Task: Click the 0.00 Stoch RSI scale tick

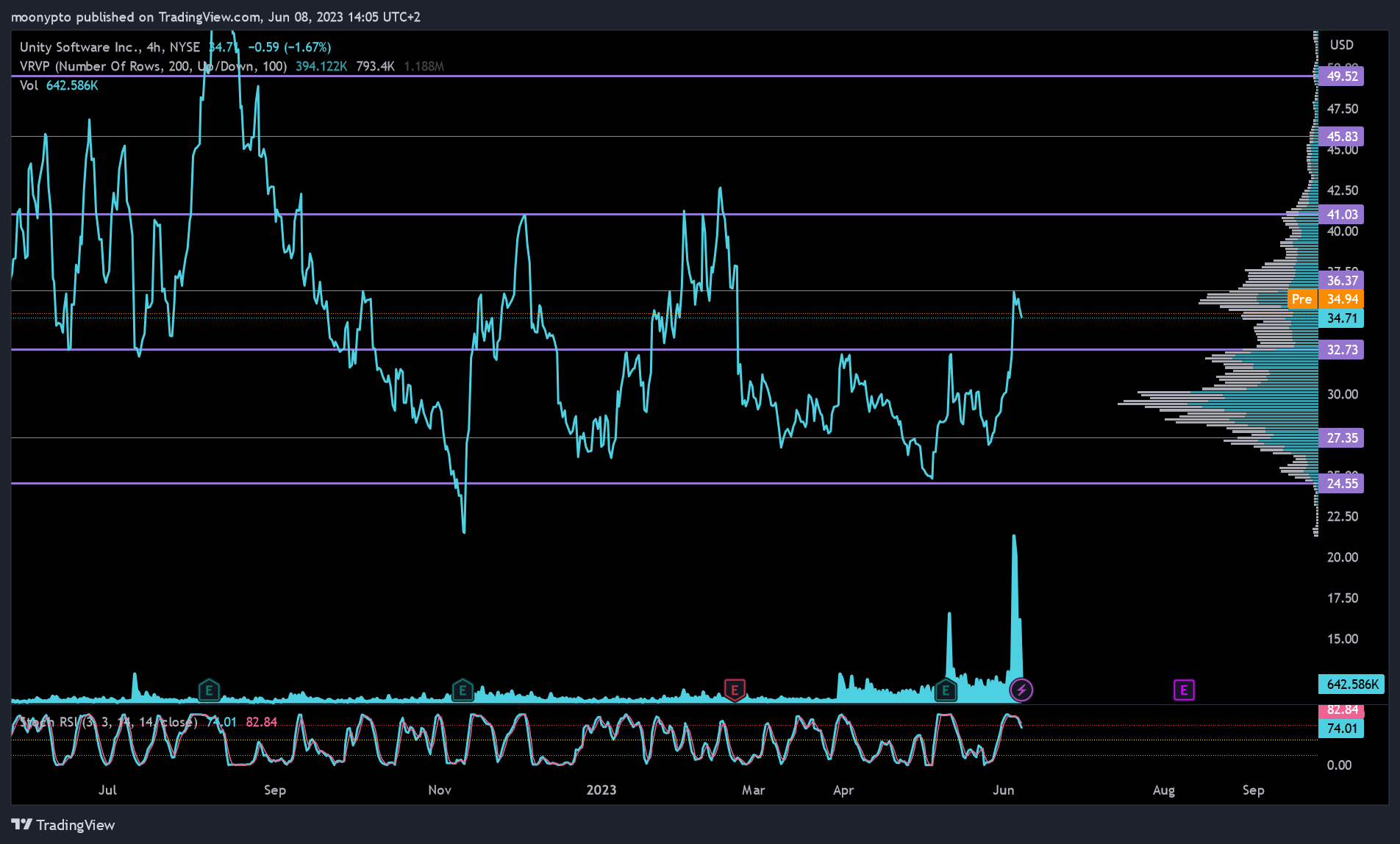Action: click(1339, 765)
